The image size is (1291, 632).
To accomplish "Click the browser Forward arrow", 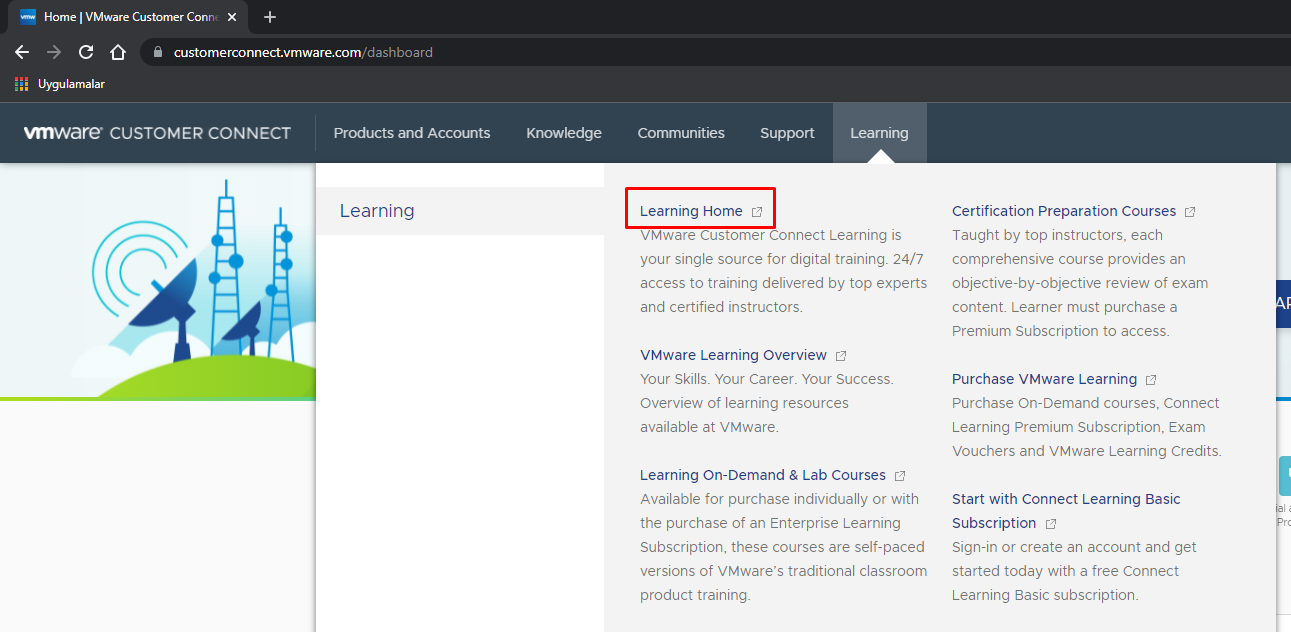I will click(54, 52).
